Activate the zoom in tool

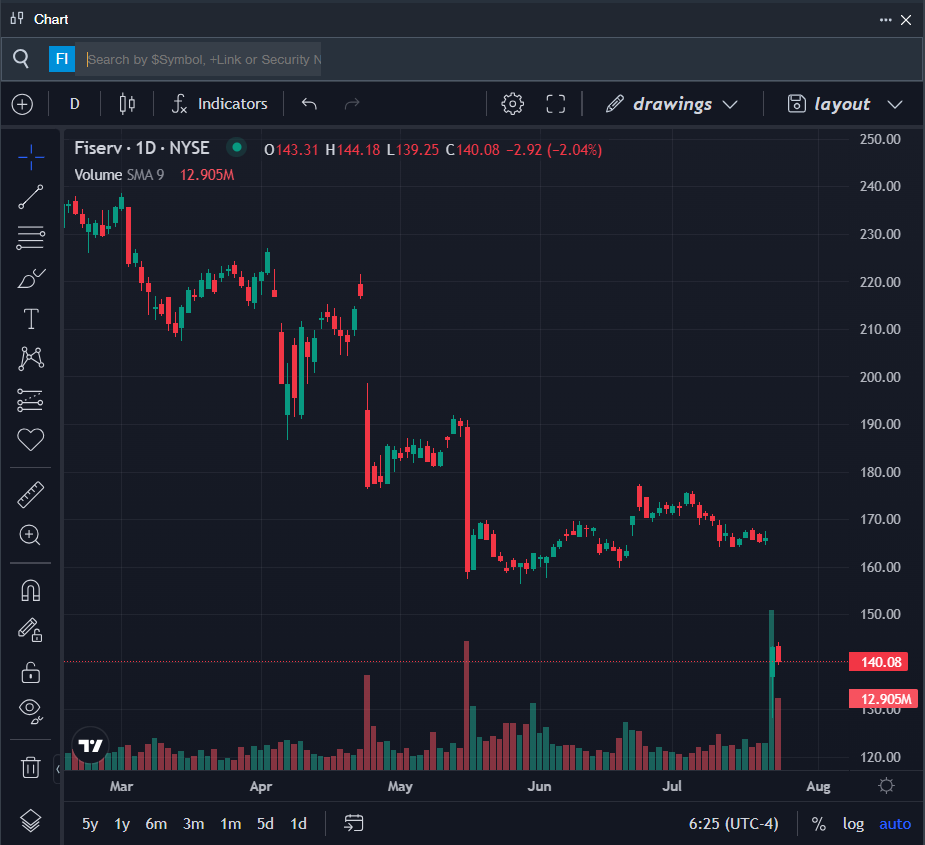pos(31,535)
